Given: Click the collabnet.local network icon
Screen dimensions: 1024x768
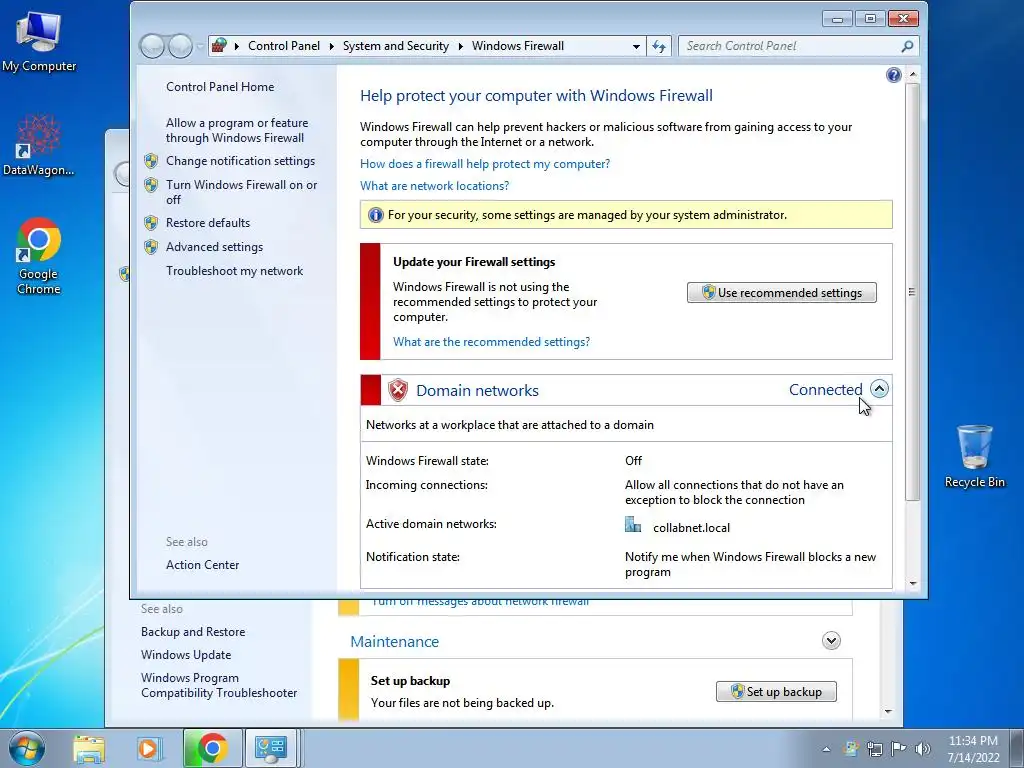Looking at the screenshot, I should point(633,524).
